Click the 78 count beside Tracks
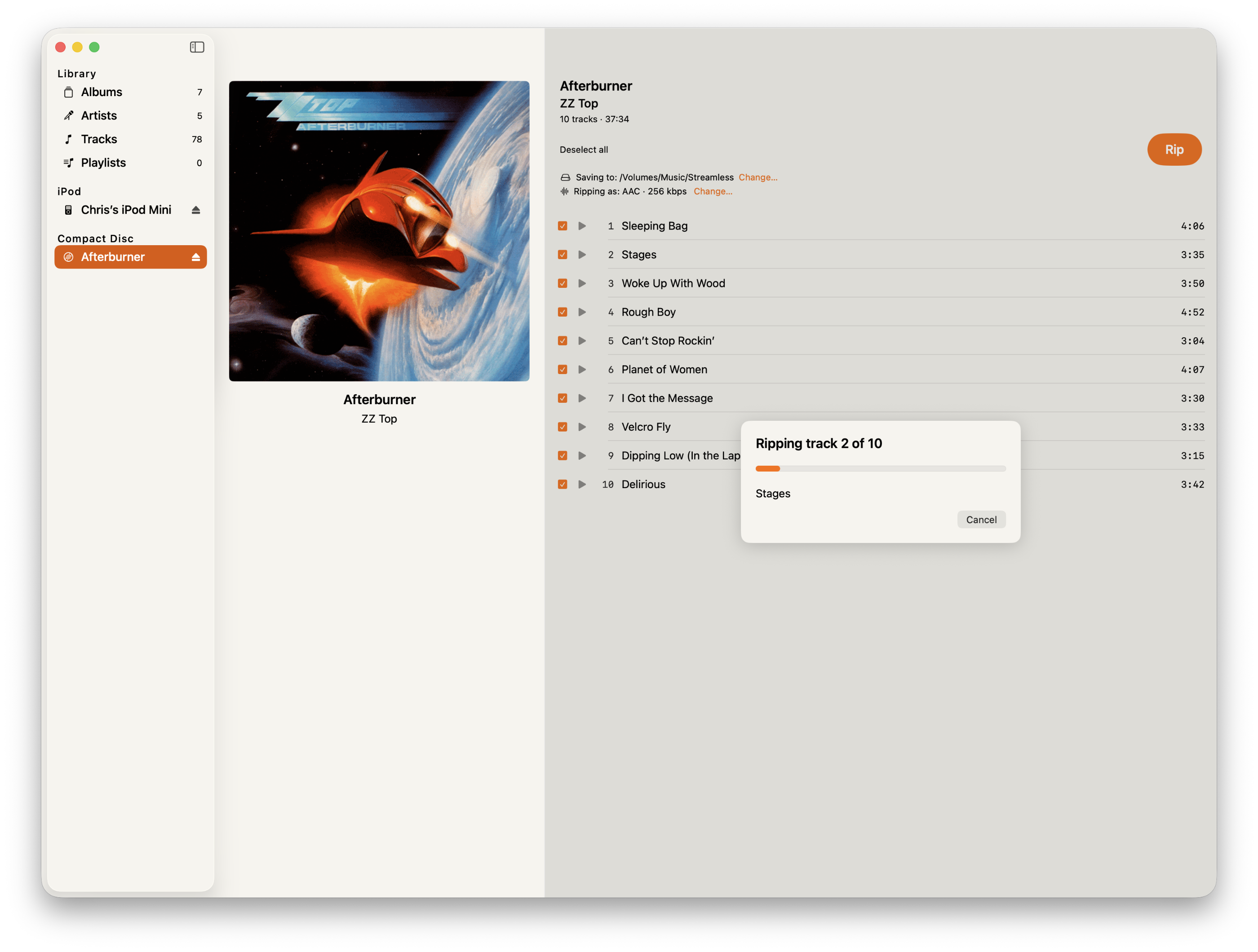The height and width of the screenshot is (952, 1258). 197,139
